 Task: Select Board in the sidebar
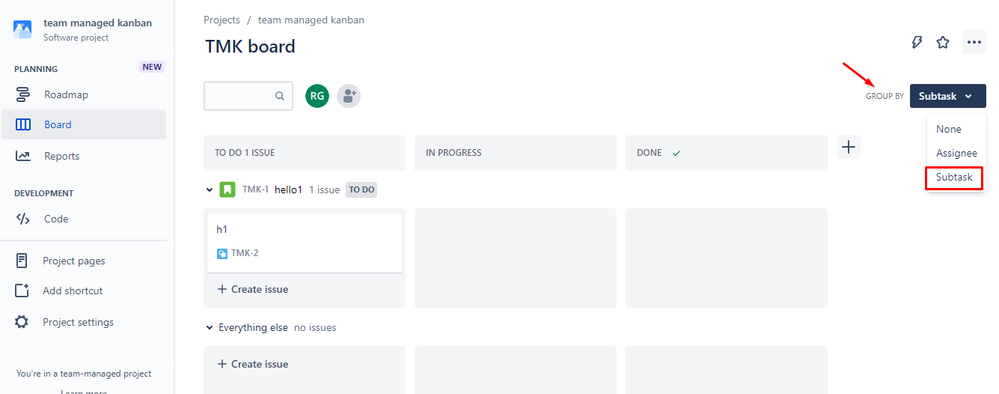[83, 124]
